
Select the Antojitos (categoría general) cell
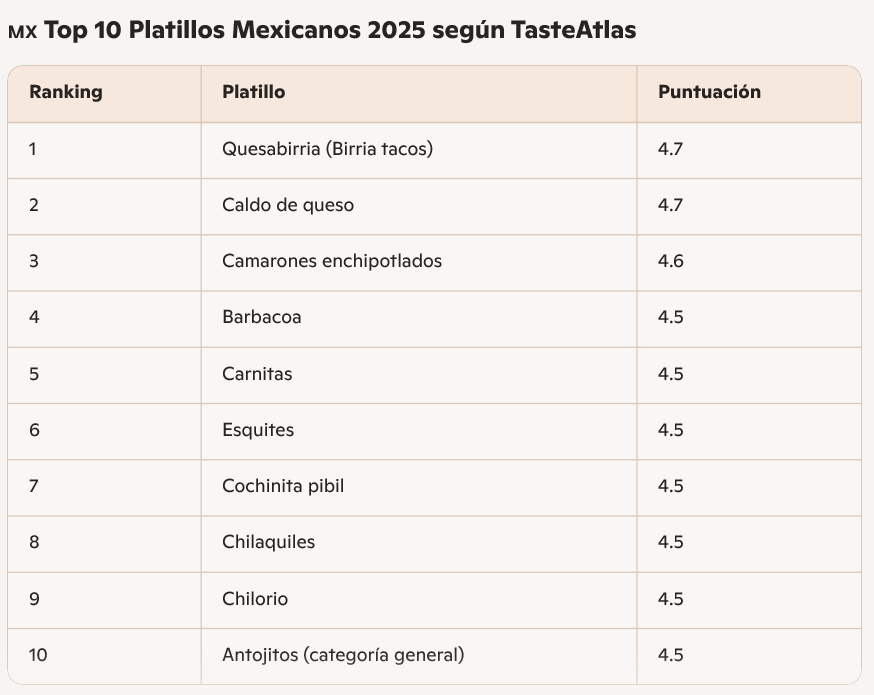click(343, 655)
